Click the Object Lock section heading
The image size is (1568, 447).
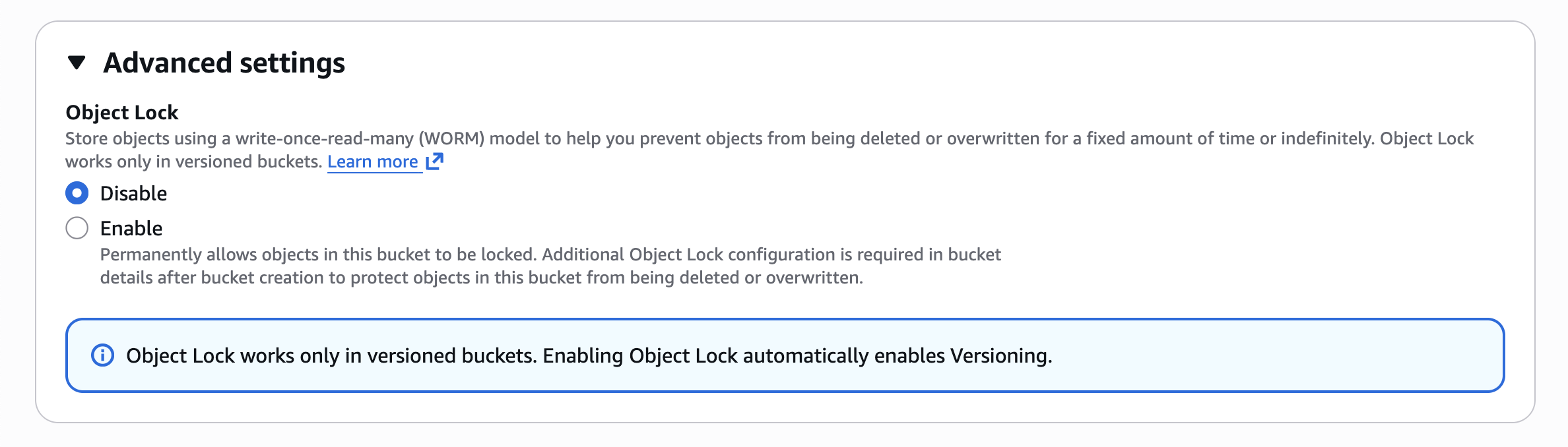(121, 112)
